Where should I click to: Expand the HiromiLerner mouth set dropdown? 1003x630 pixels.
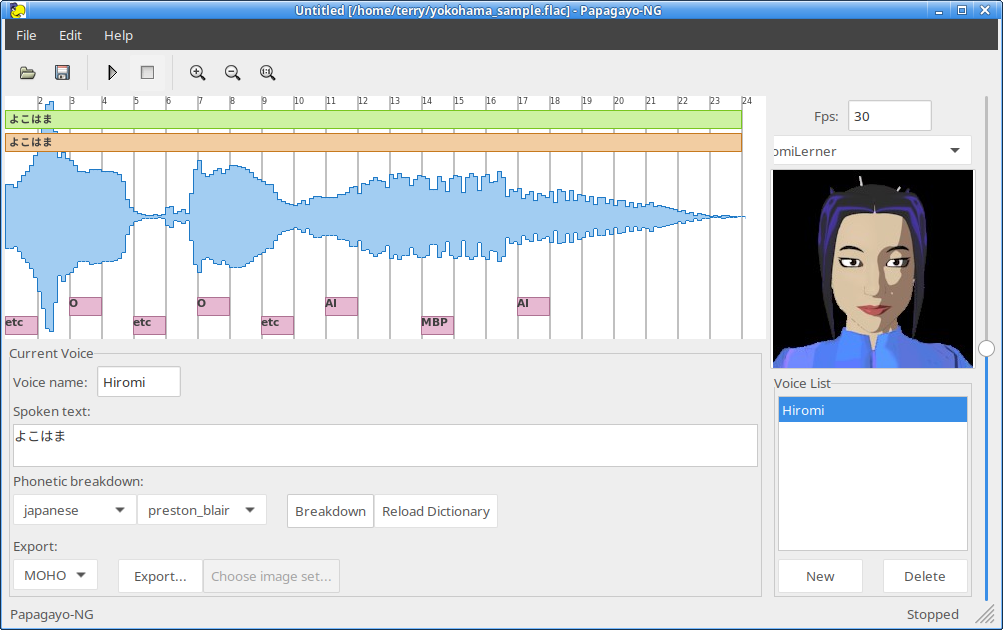[870, 151]
